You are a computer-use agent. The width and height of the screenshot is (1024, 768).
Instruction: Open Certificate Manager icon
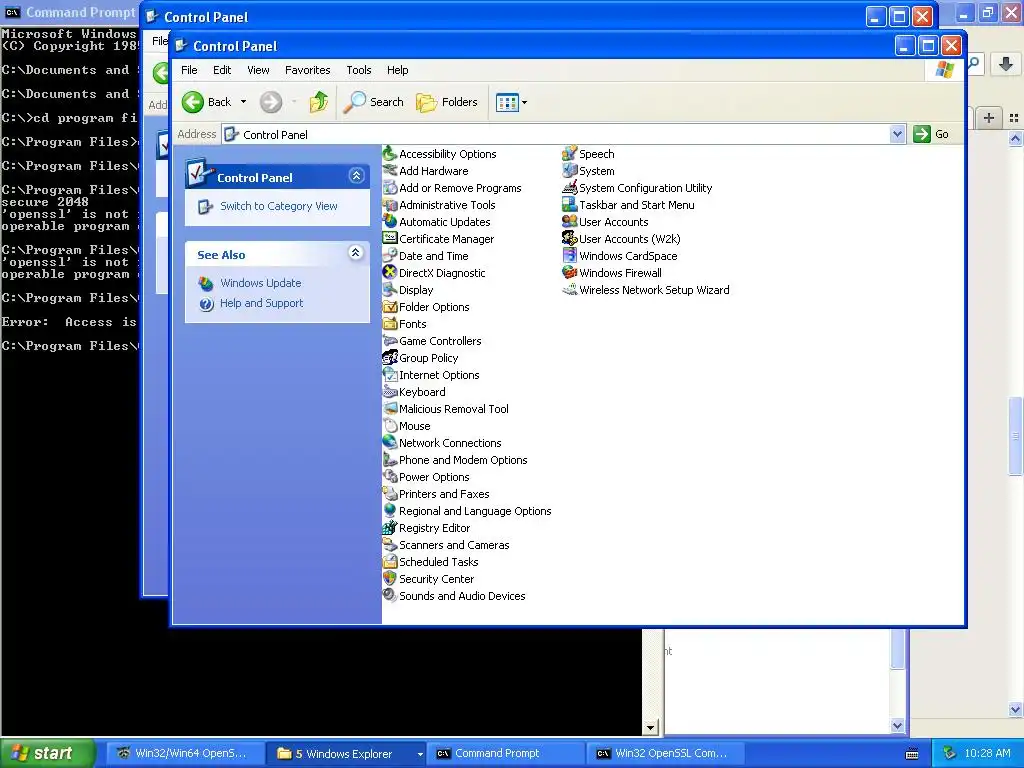click(x=390, y=238)
